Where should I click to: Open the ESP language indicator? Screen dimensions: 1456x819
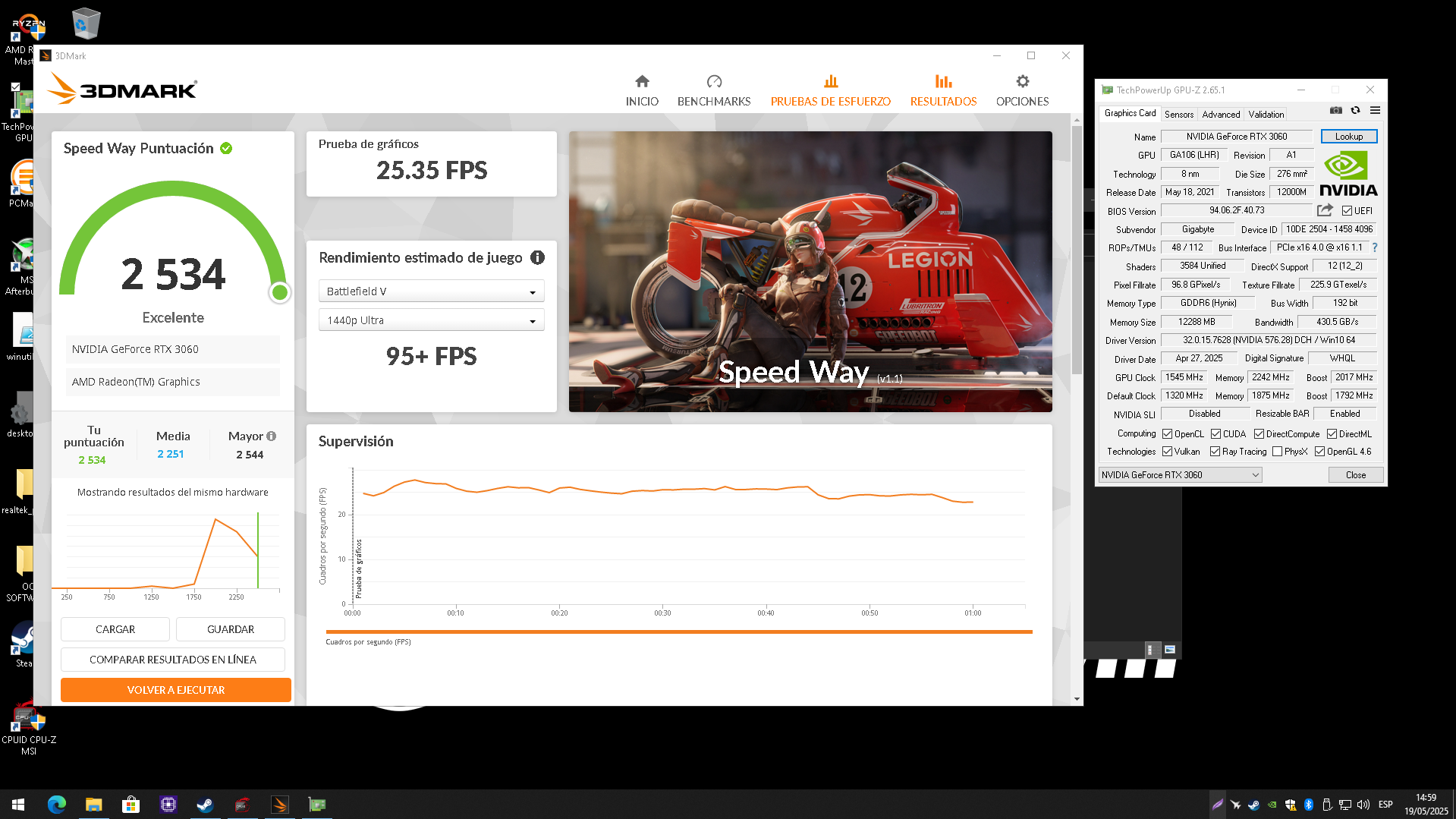(1385, 805)
